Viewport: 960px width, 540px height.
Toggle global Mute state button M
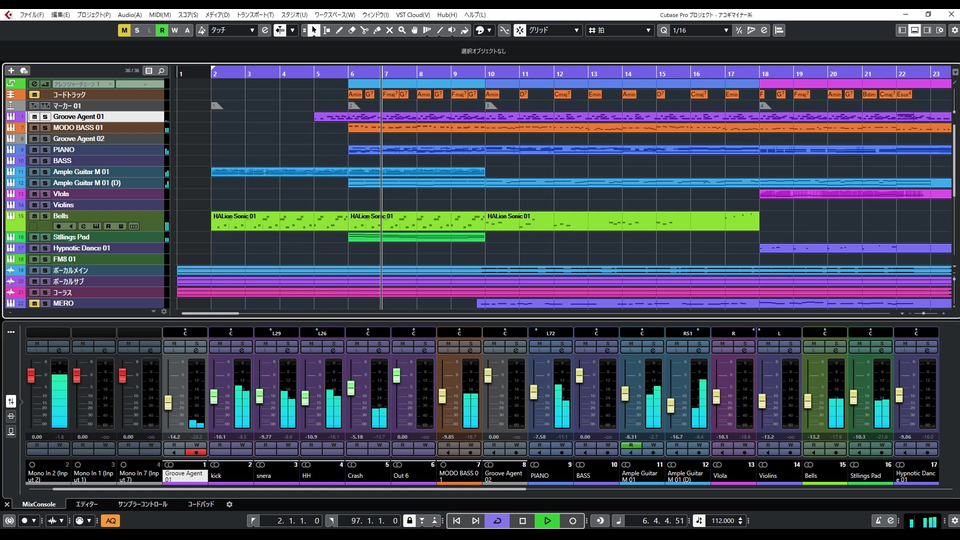[x=124, y=30]
